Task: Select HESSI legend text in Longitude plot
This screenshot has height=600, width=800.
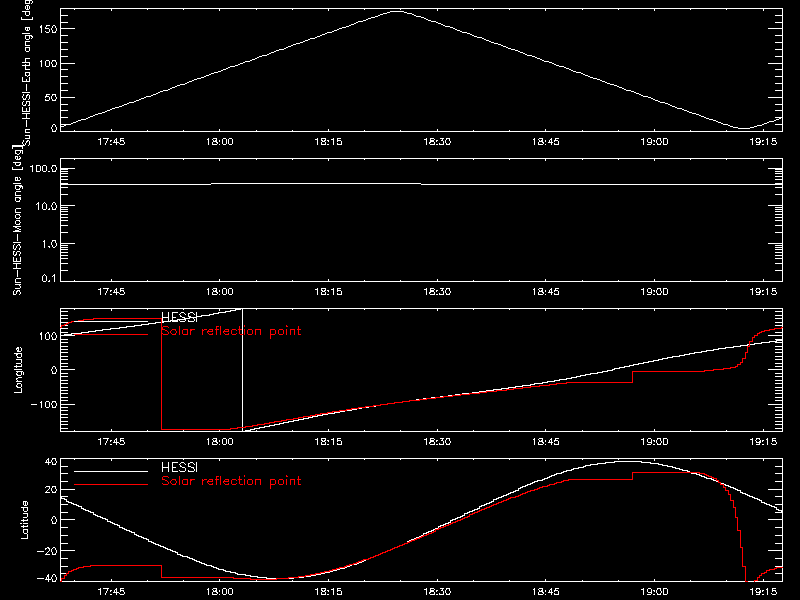Action: 179,318
